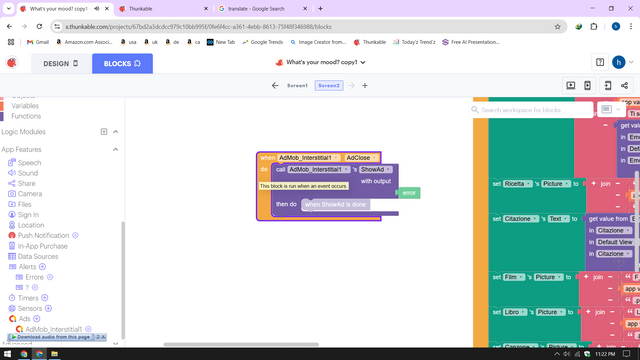
Task: Switch to translate - Google Search tab
Action: pyautogui.click(x=262, y=9)
